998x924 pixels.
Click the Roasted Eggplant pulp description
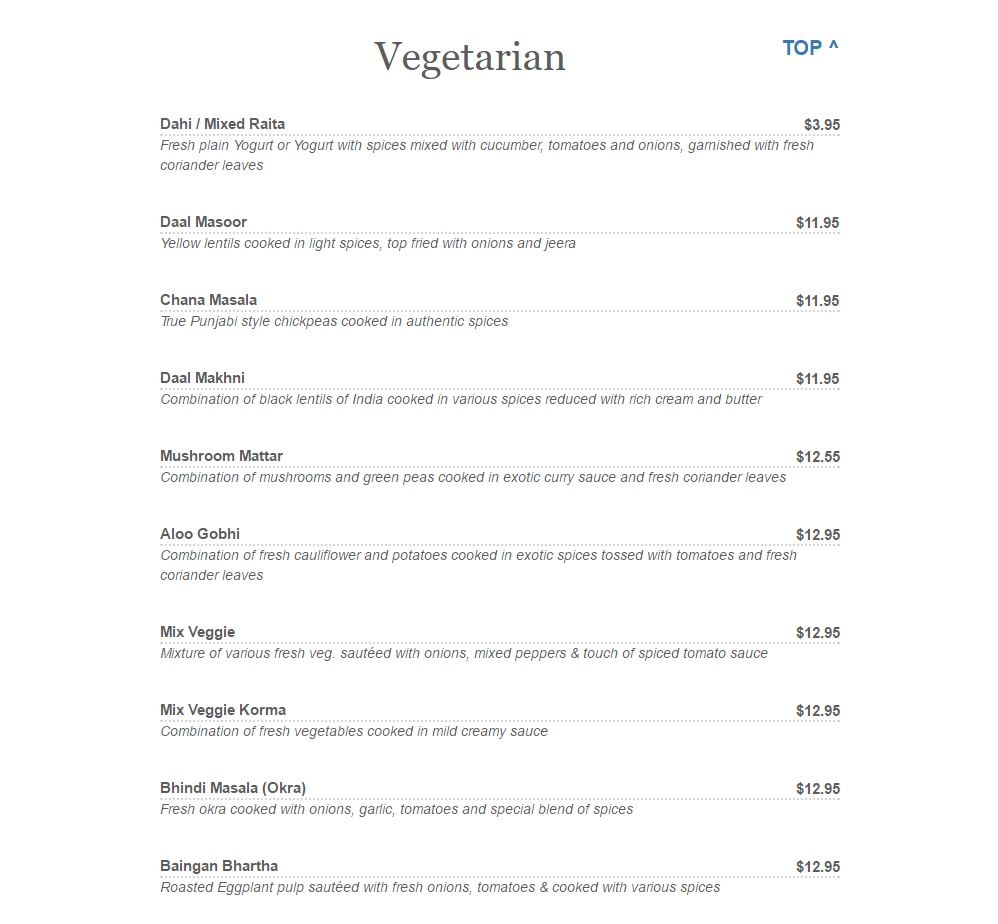click(x=440, y=887)
